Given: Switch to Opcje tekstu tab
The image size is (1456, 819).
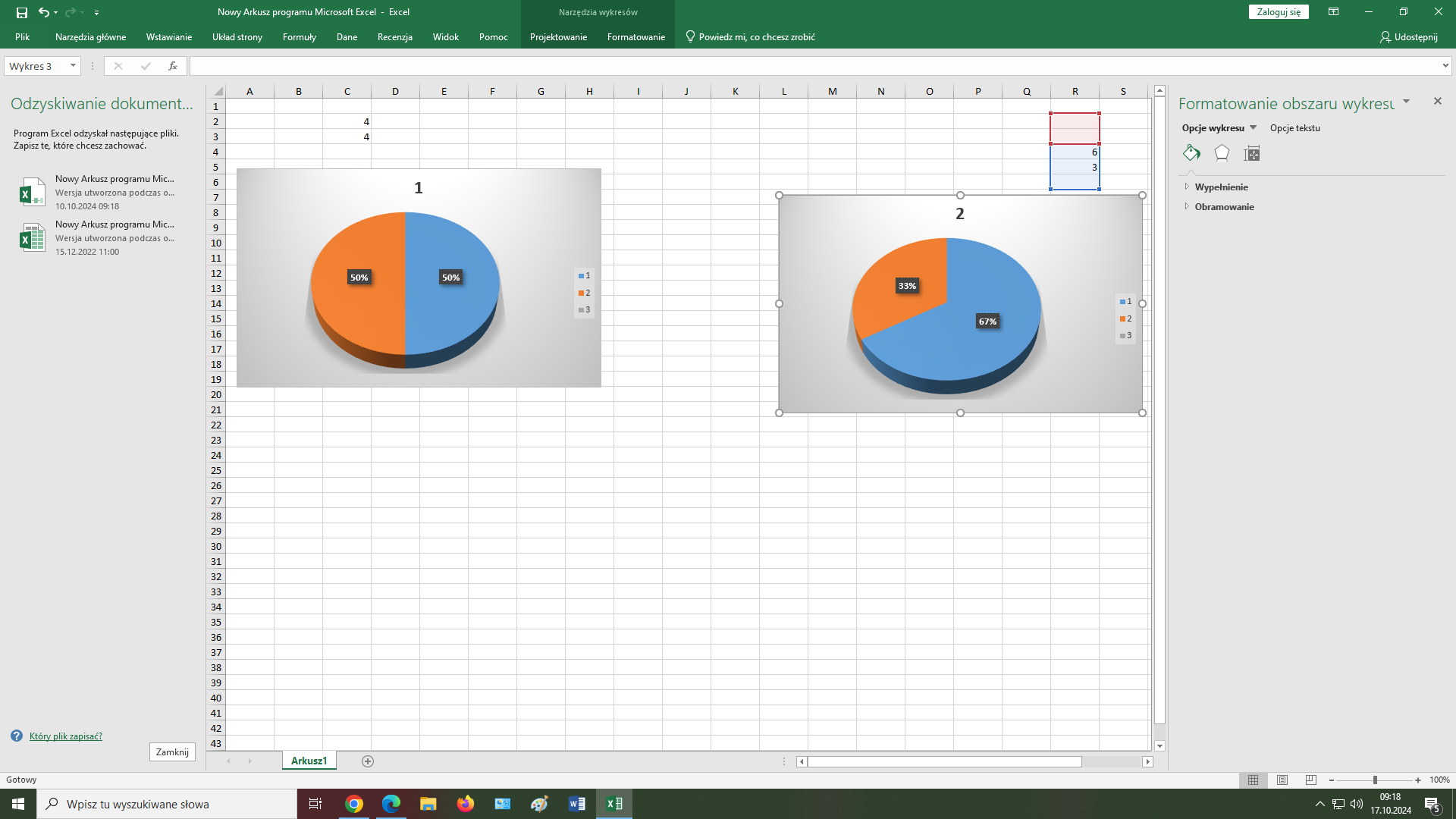Looking at the screenshot, I should (1294, 128).
